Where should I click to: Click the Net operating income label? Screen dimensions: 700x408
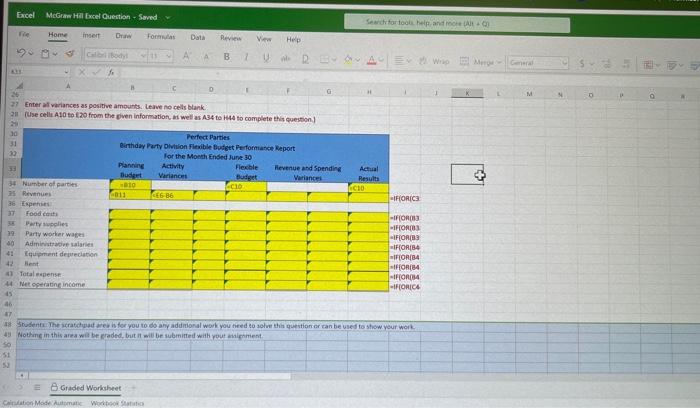point(52,284)
